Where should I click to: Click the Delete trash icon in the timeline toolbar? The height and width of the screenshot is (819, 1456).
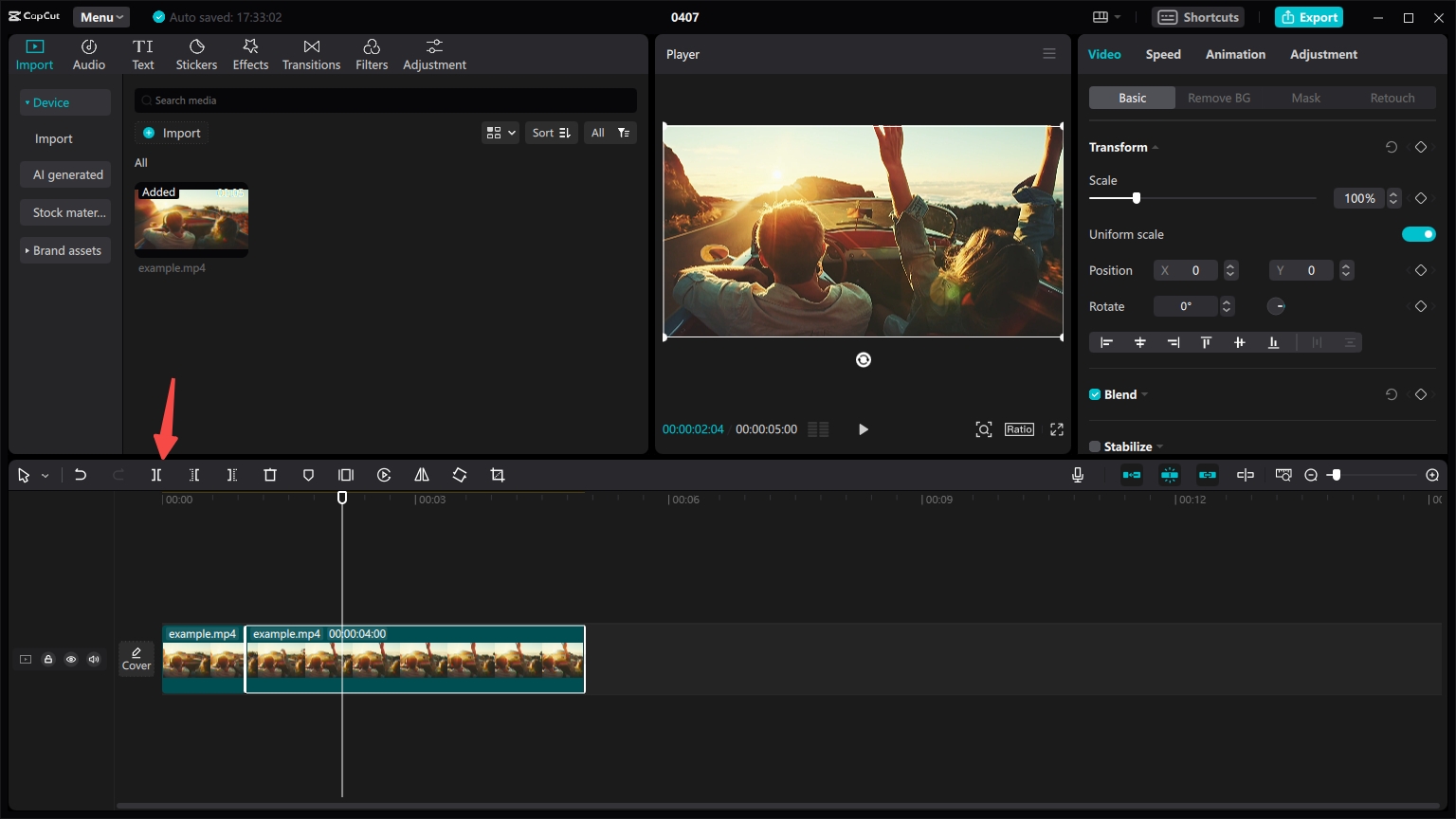270,475
